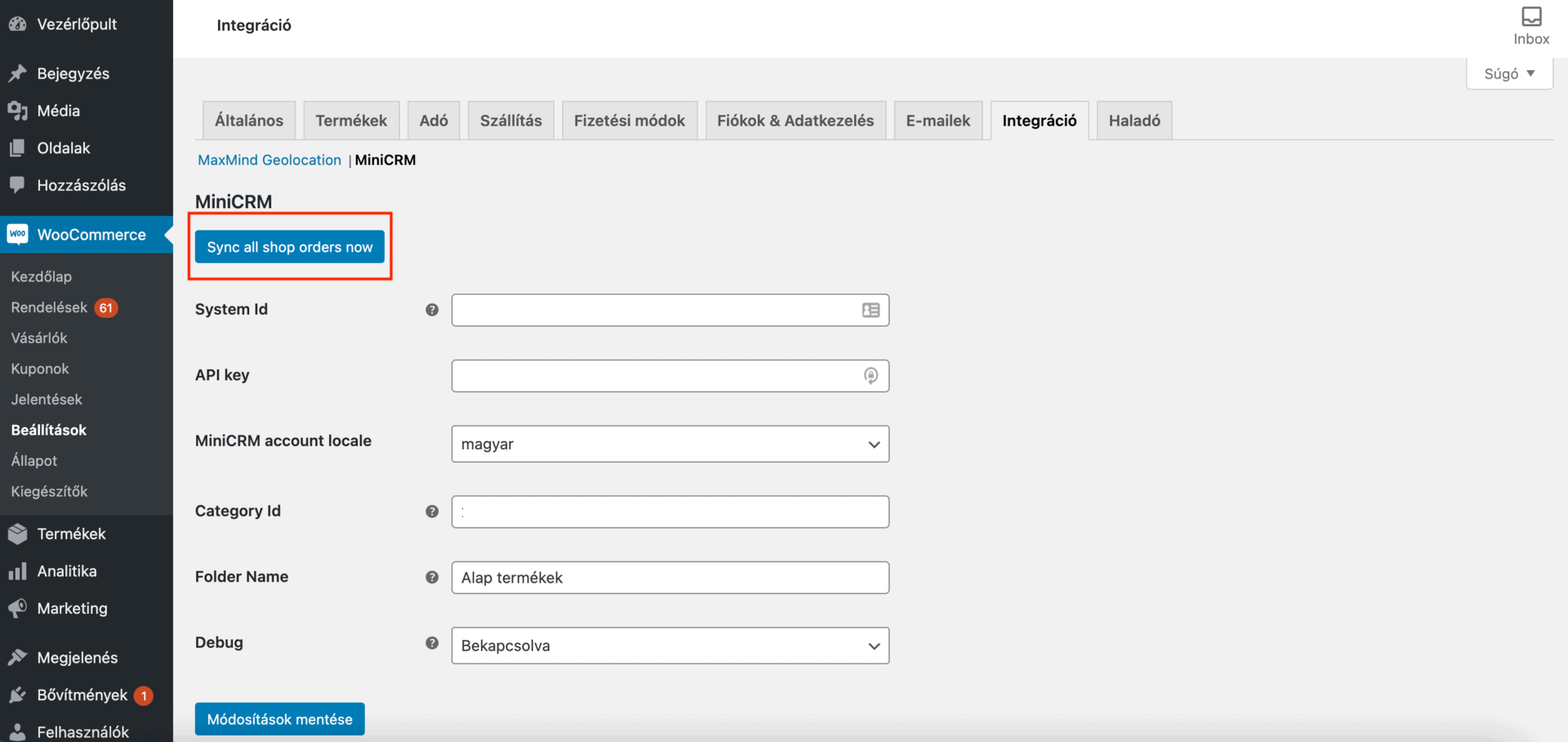Open Állapot in WooCommerce submenu
Screen dimensions: 1568x742
[34, 461]
